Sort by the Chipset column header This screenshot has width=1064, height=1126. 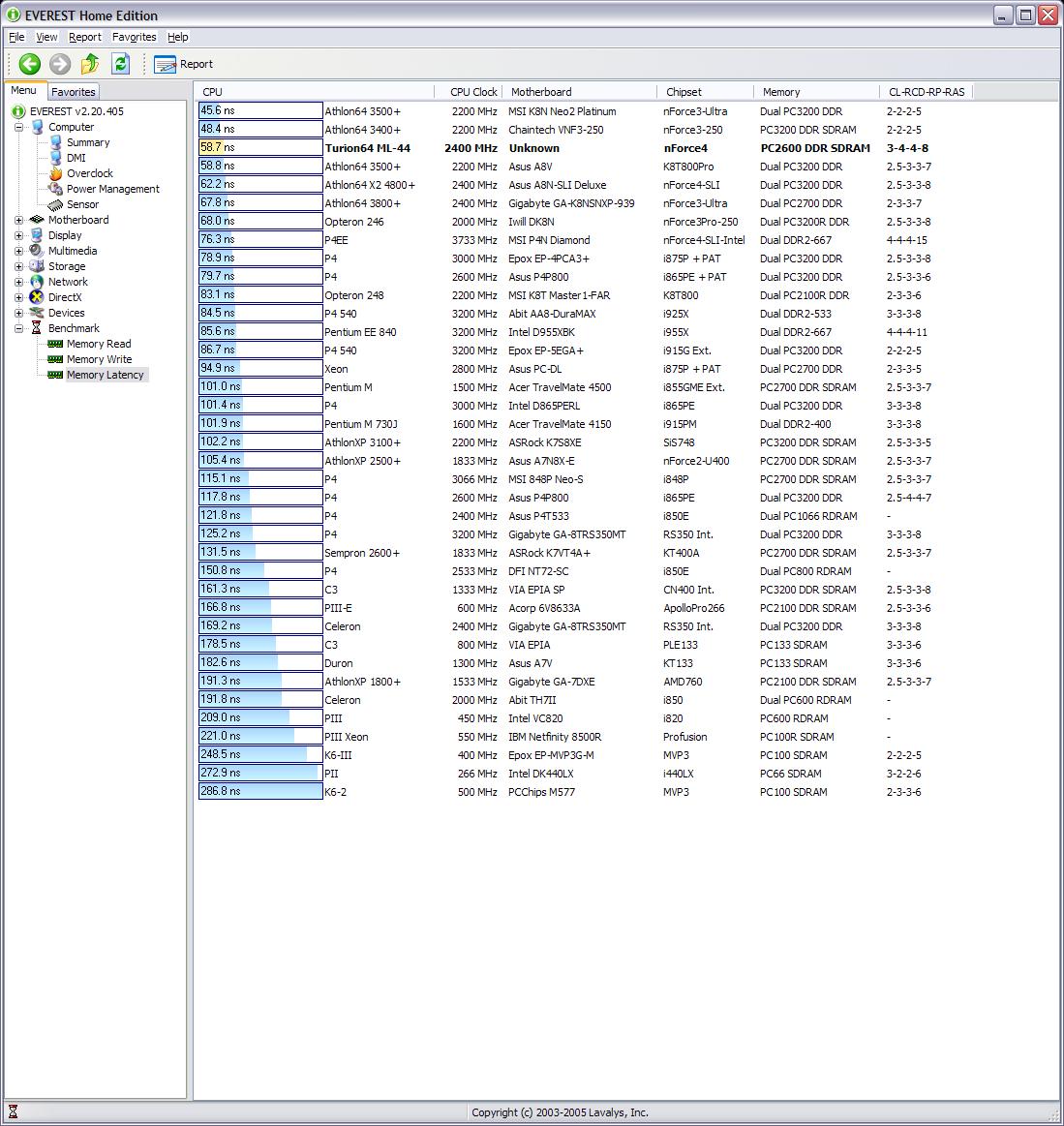pyautogui.click(x=705, y=92)
